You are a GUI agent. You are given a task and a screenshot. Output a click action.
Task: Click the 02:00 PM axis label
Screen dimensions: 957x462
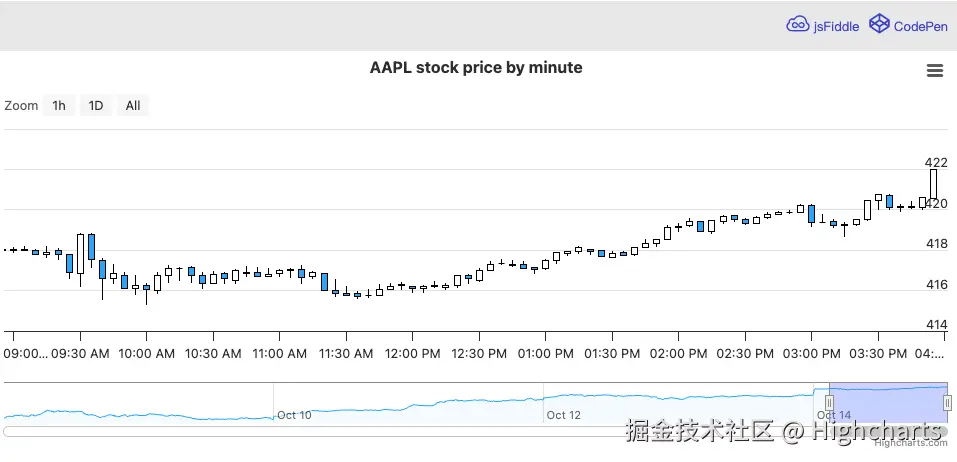click(x=679, y=353)
